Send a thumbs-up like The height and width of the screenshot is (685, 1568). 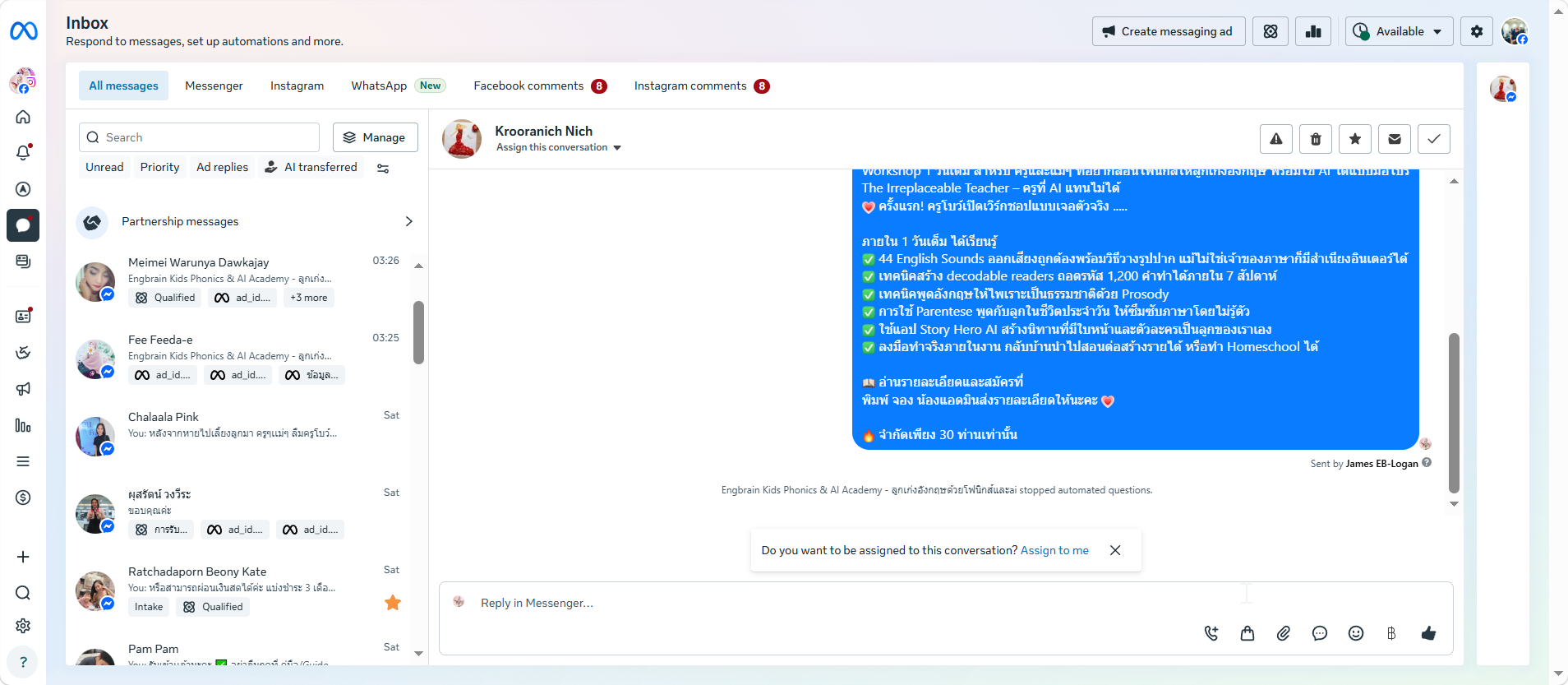(x=1428, y=633)
